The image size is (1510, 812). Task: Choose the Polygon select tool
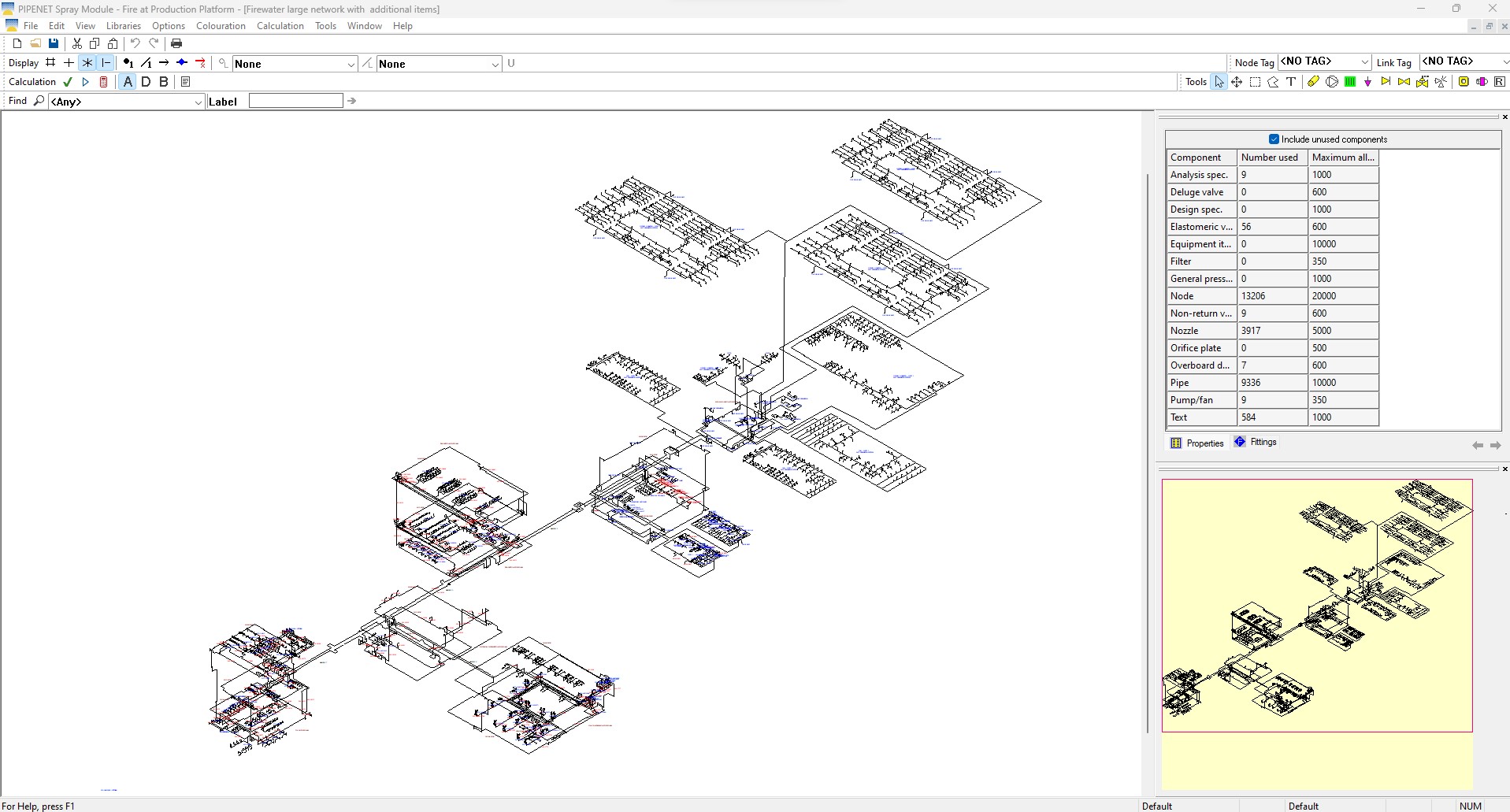[1273, 82]
